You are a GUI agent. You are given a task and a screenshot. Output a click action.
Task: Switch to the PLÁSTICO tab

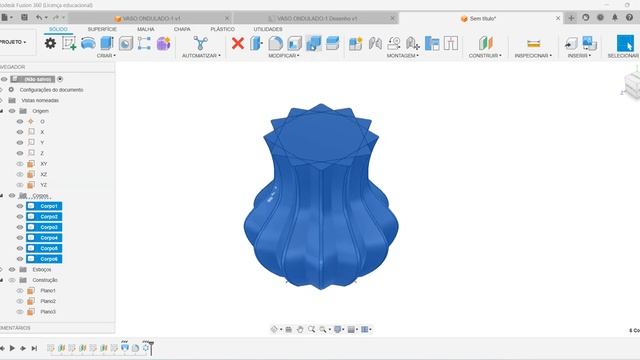[x=222, y=29]
